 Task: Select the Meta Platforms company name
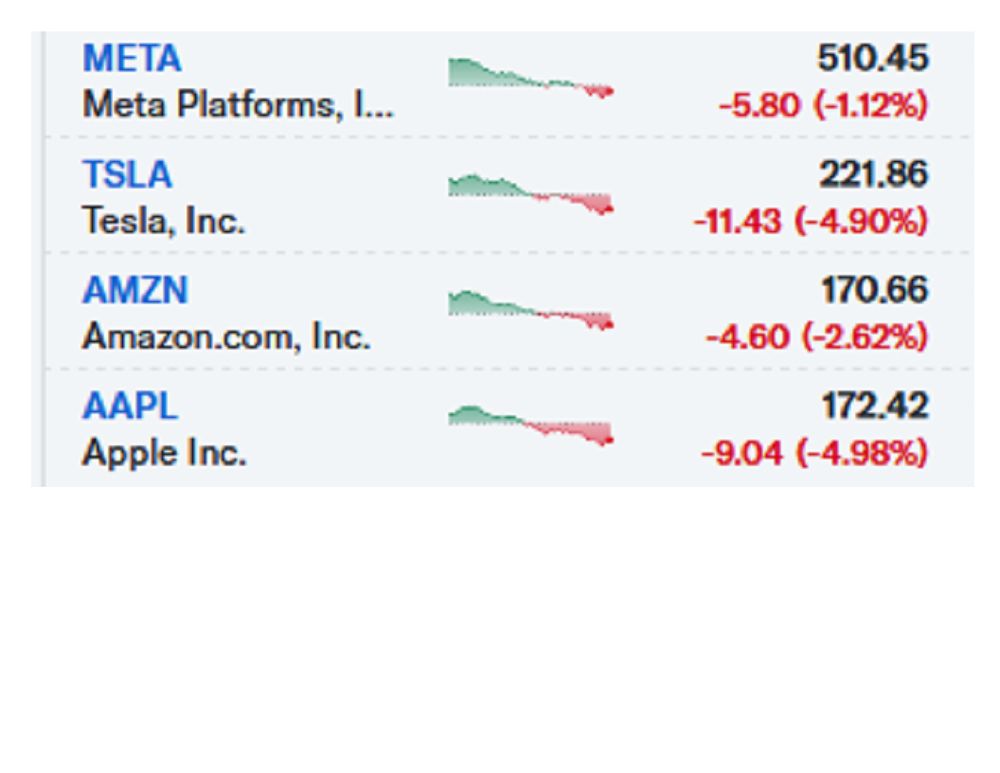pyautogui.click(x=238, y=105)
